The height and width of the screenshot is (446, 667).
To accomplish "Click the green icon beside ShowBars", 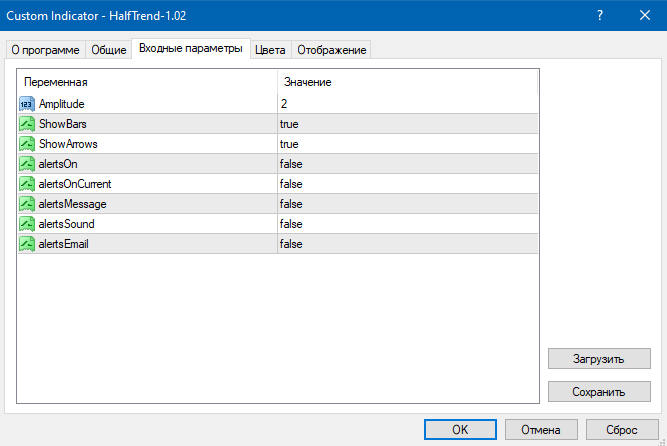I will click(27, 124).
